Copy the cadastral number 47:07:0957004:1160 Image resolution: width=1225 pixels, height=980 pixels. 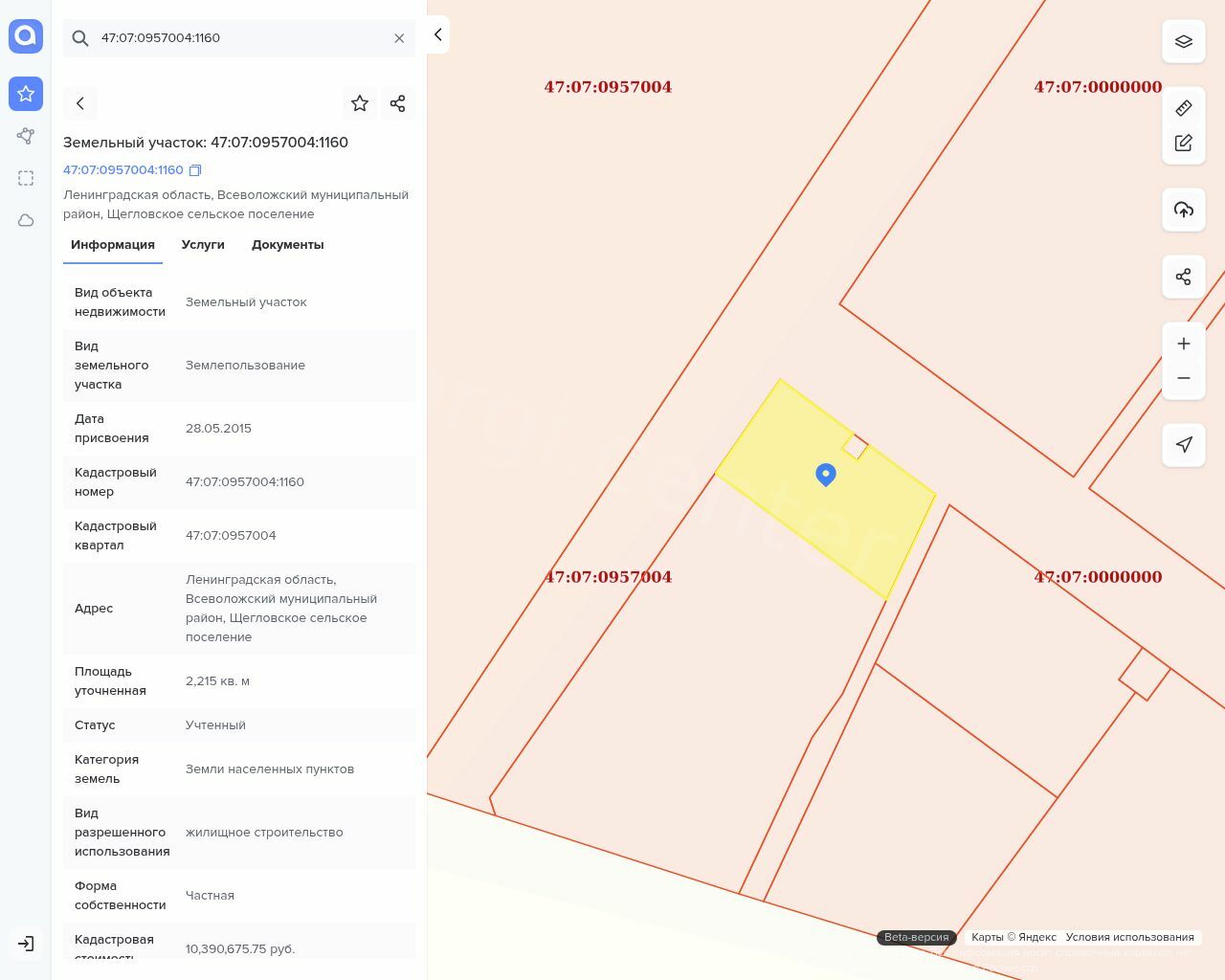click(x=195, y=170)
